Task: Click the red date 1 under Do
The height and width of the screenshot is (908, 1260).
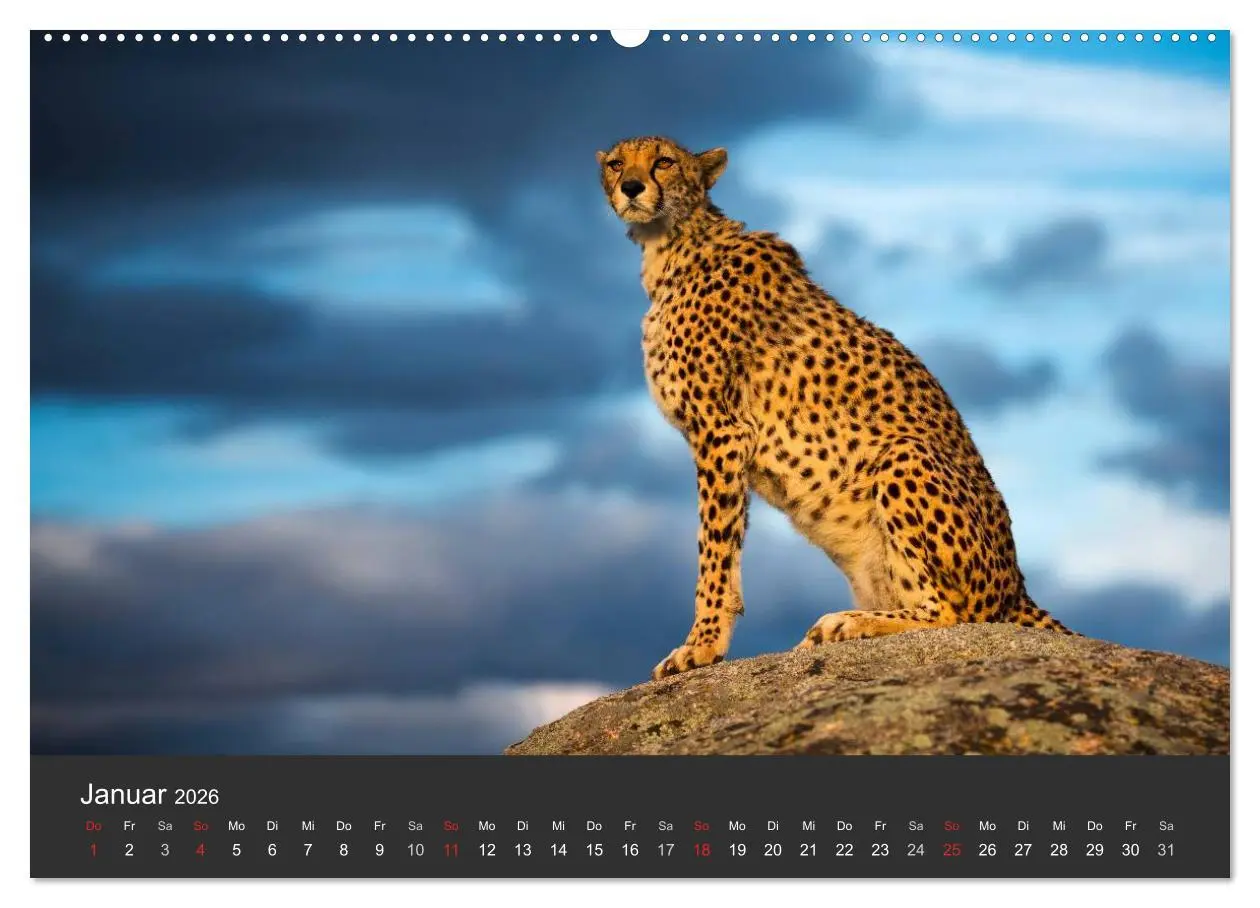Action: [x=95, y=849]
